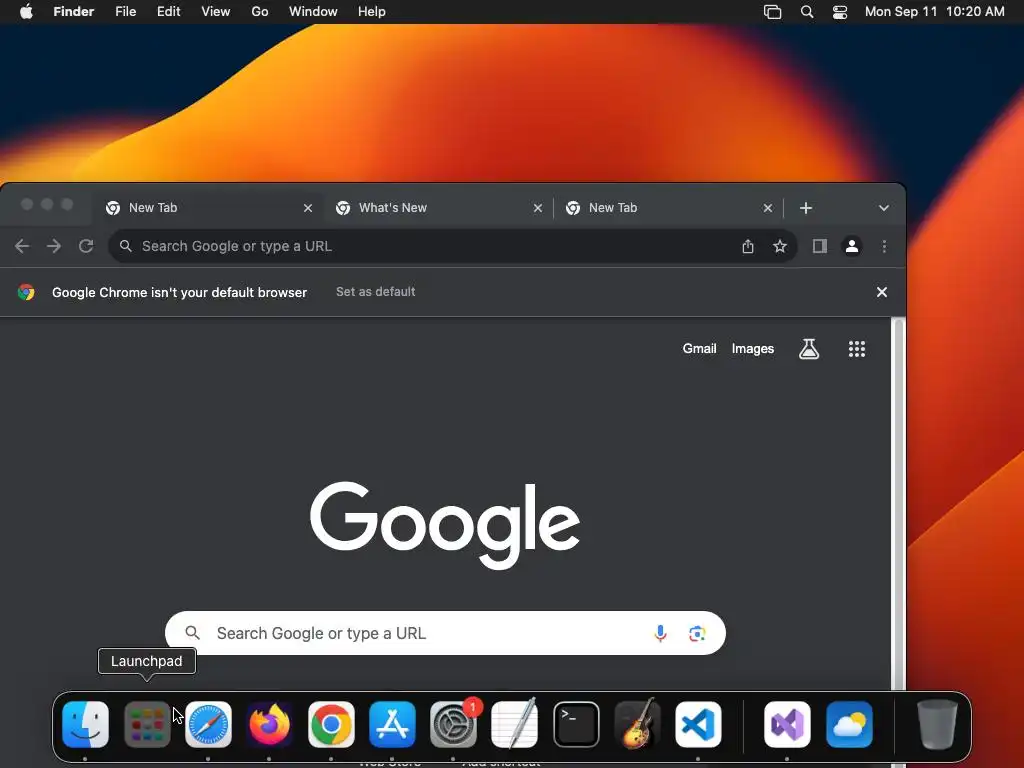Viewport: 1024px width, 768px height.
Task: Open the File menu
Action: (125, 12)
